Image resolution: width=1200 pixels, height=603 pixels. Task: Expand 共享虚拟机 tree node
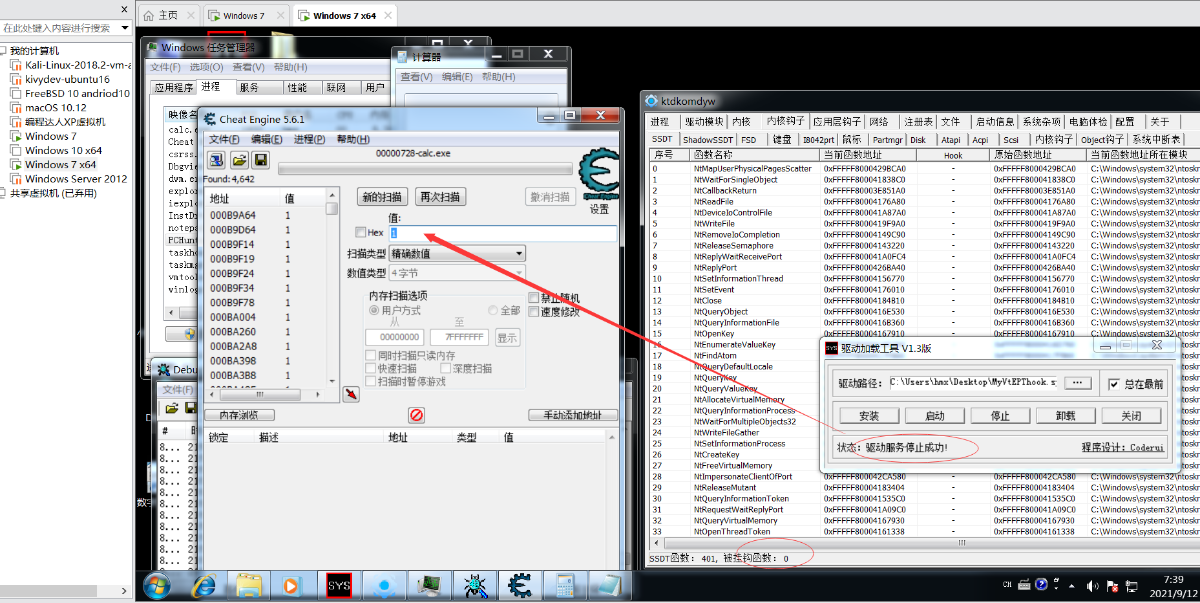pos(4,193)
